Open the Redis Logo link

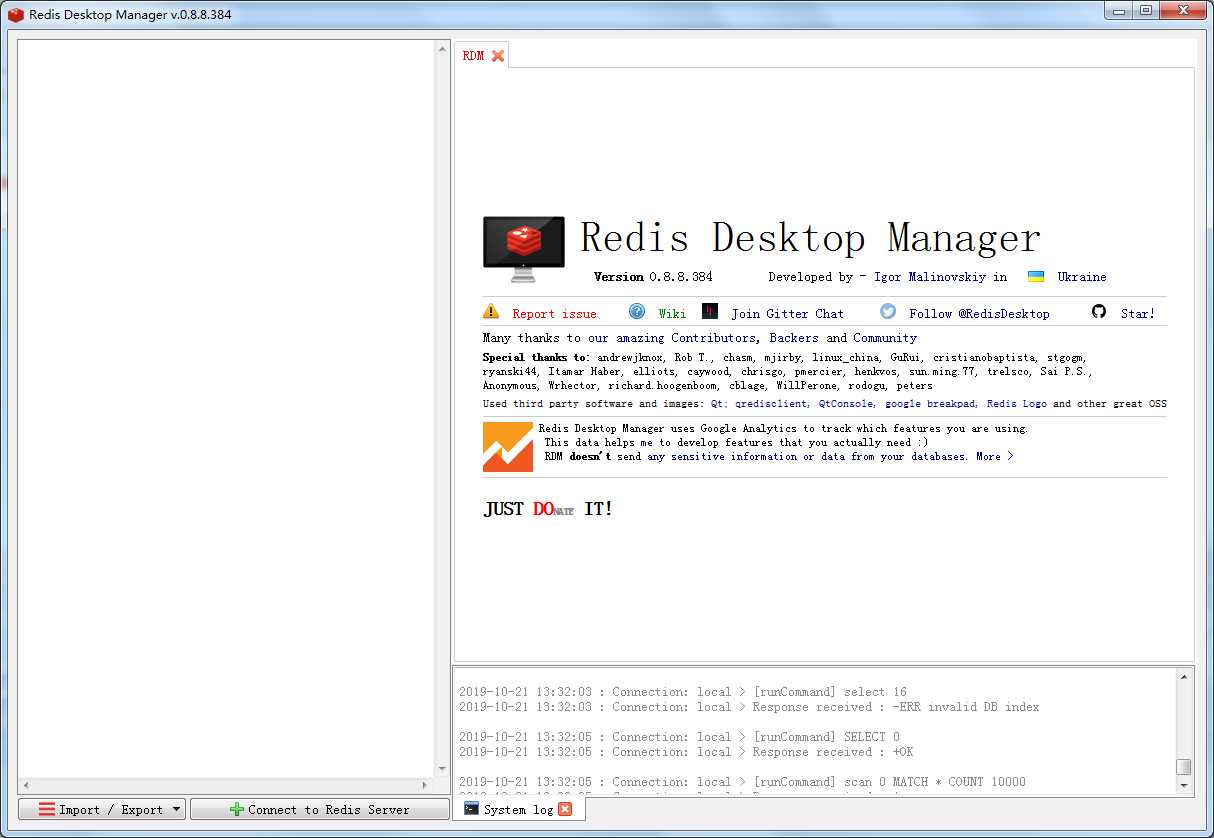click(x=1017, y=404)
